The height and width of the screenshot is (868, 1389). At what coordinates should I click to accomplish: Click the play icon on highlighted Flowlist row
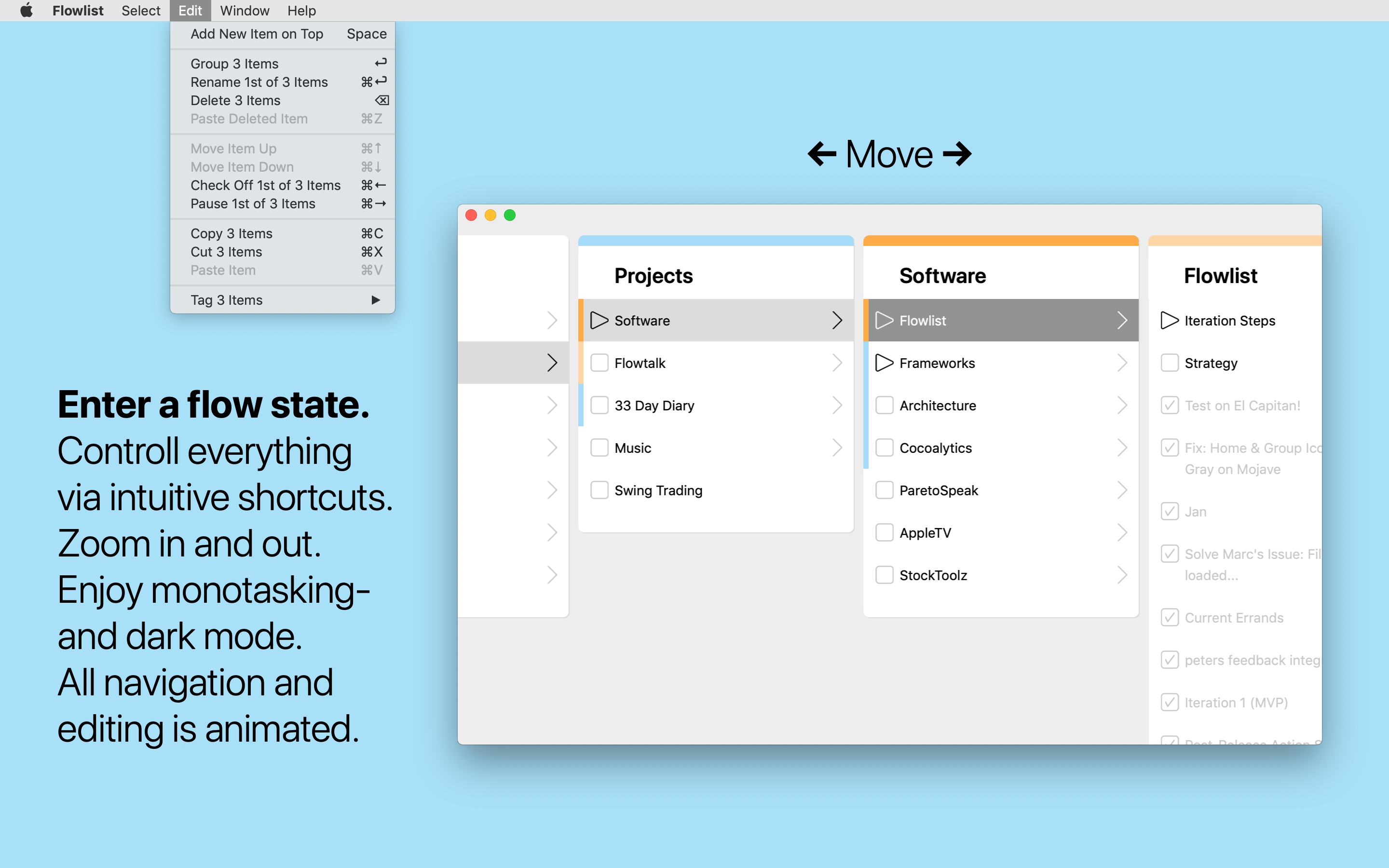point(884,320)
